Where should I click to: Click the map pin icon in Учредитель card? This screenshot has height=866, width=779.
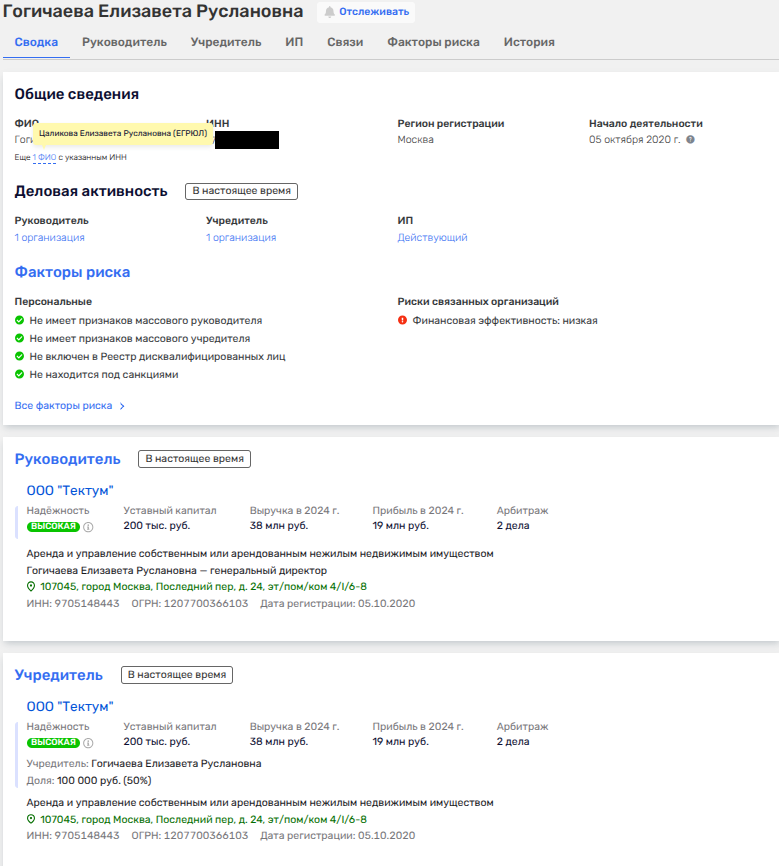click(x=31, y=819)
